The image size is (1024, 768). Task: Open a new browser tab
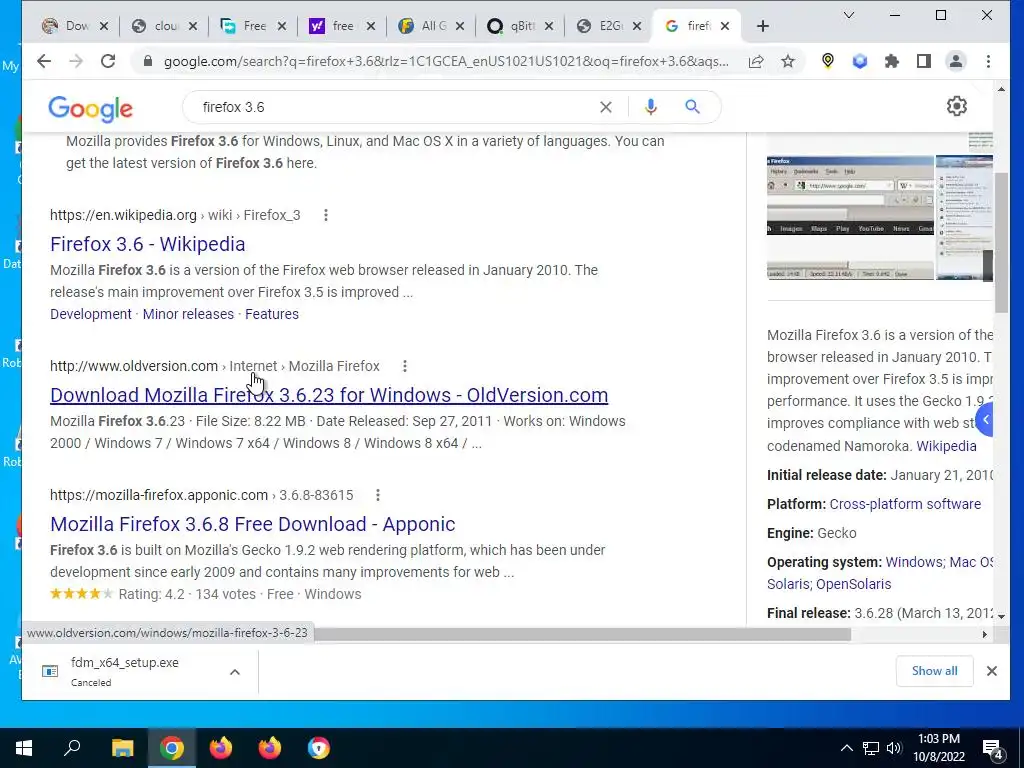[763, 26]
